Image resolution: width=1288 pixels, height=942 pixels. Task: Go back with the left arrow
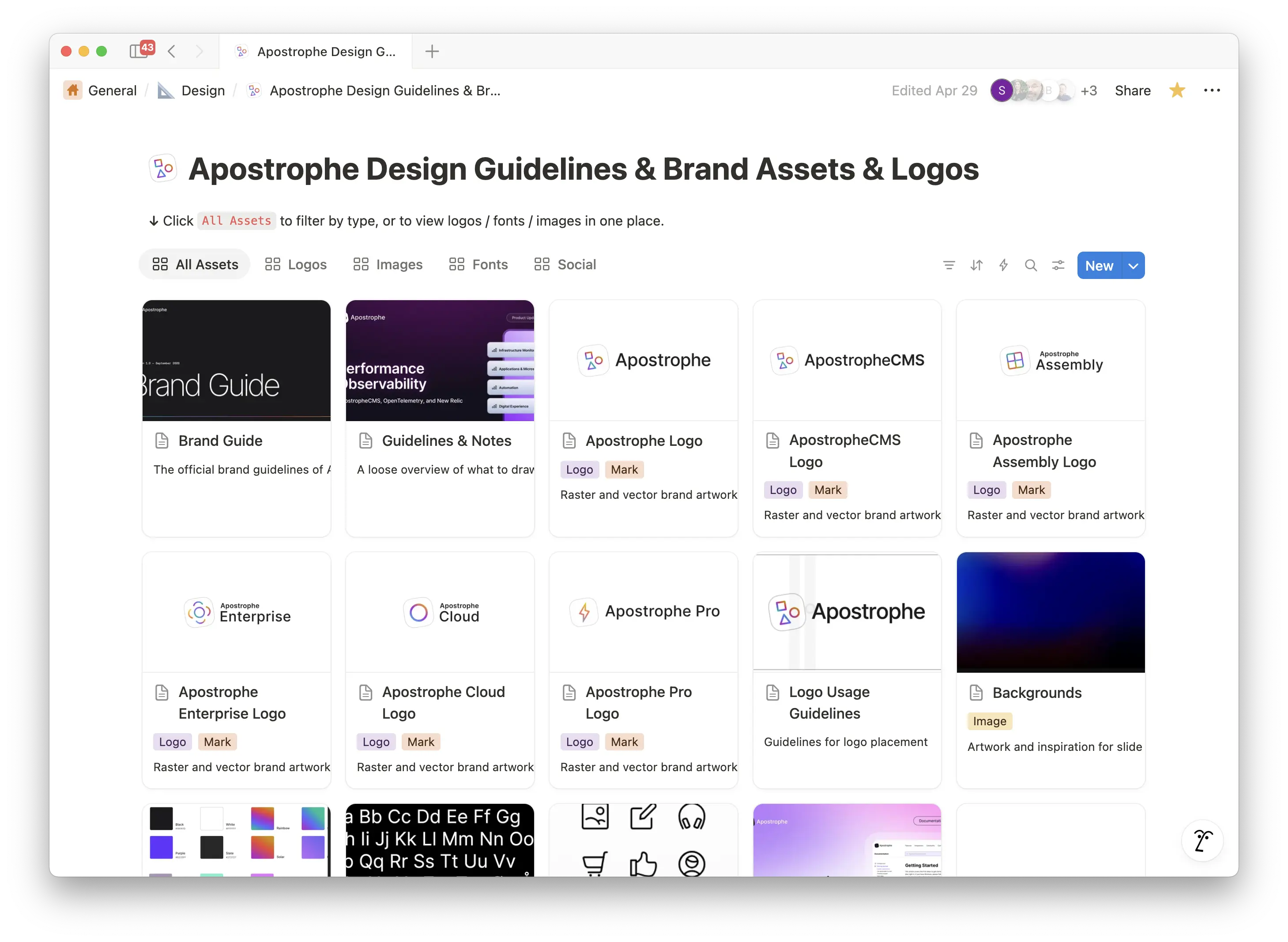pyautogui.click(x=172, y=51)
